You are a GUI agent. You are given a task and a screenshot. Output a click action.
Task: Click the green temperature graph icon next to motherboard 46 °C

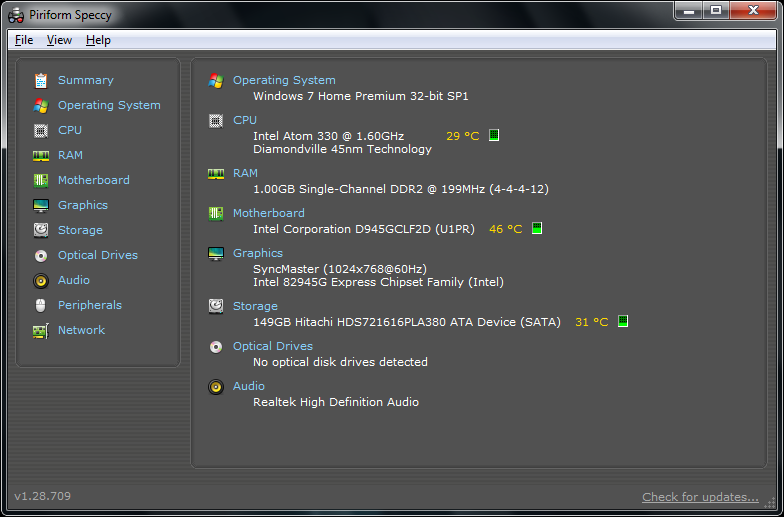537,228
